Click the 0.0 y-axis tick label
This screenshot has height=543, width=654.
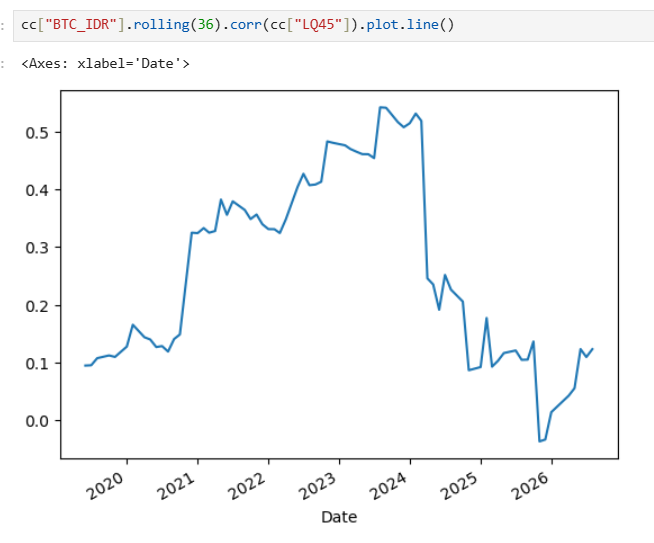pyautogui.click(x=37, y=421)
